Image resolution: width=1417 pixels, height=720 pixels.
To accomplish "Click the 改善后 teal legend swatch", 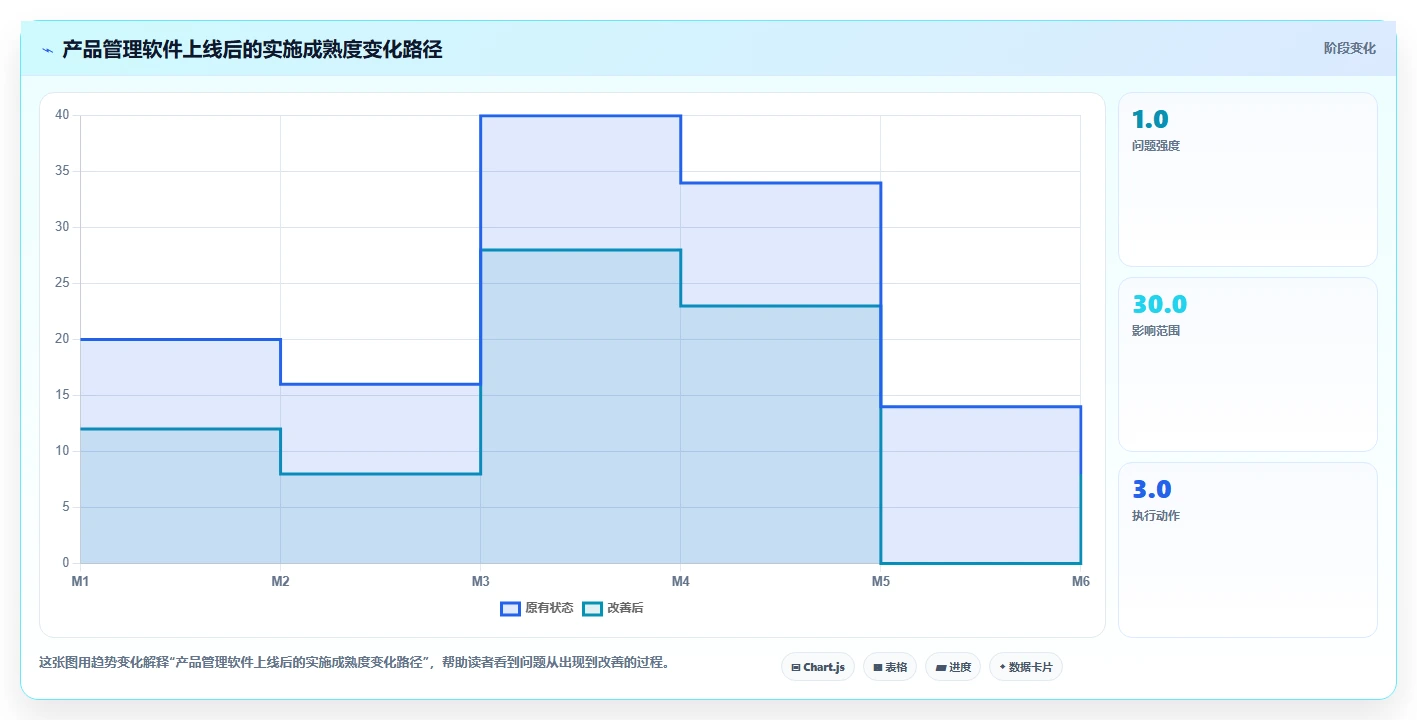I will coord(592,608).
